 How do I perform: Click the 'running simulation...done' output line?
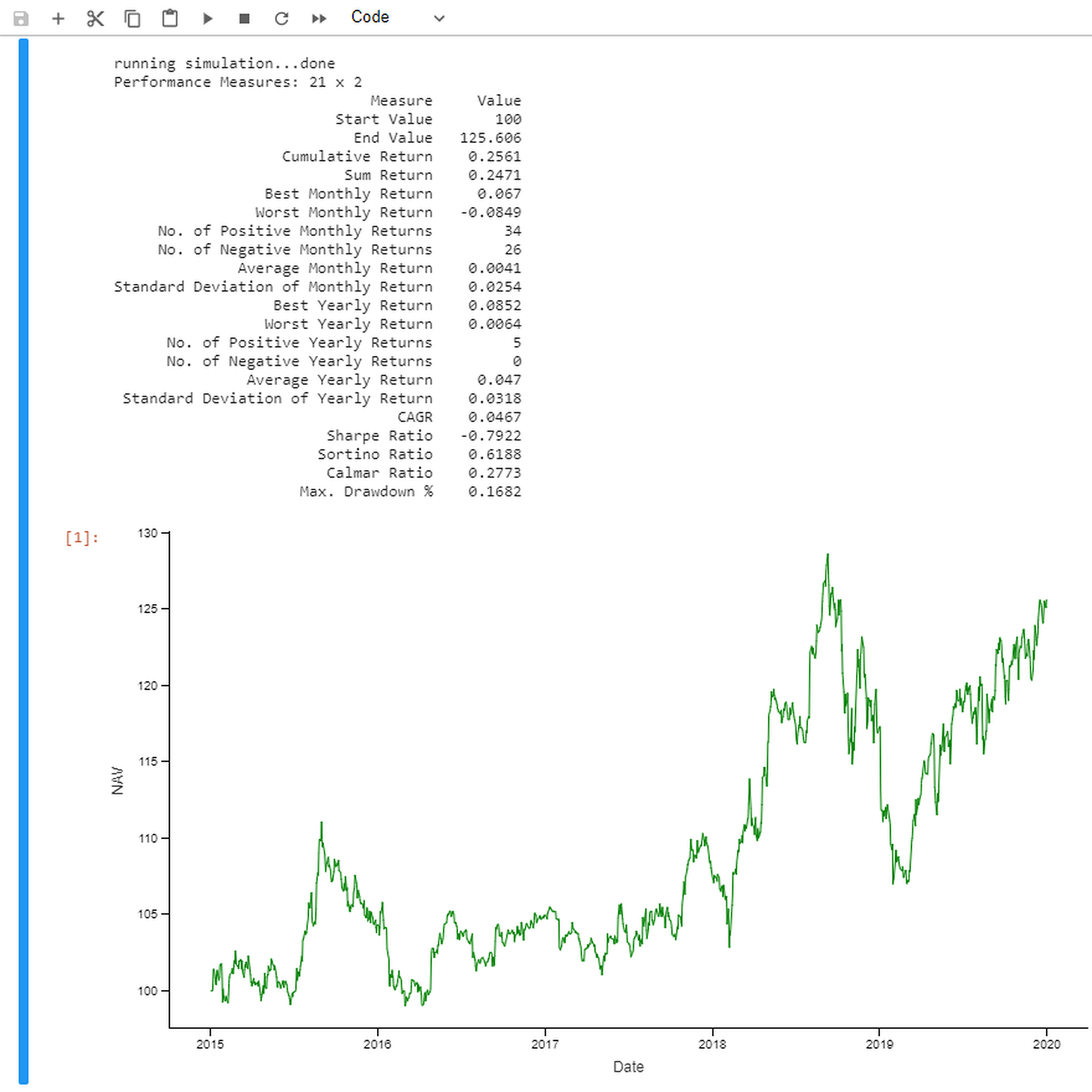point(224,63)
